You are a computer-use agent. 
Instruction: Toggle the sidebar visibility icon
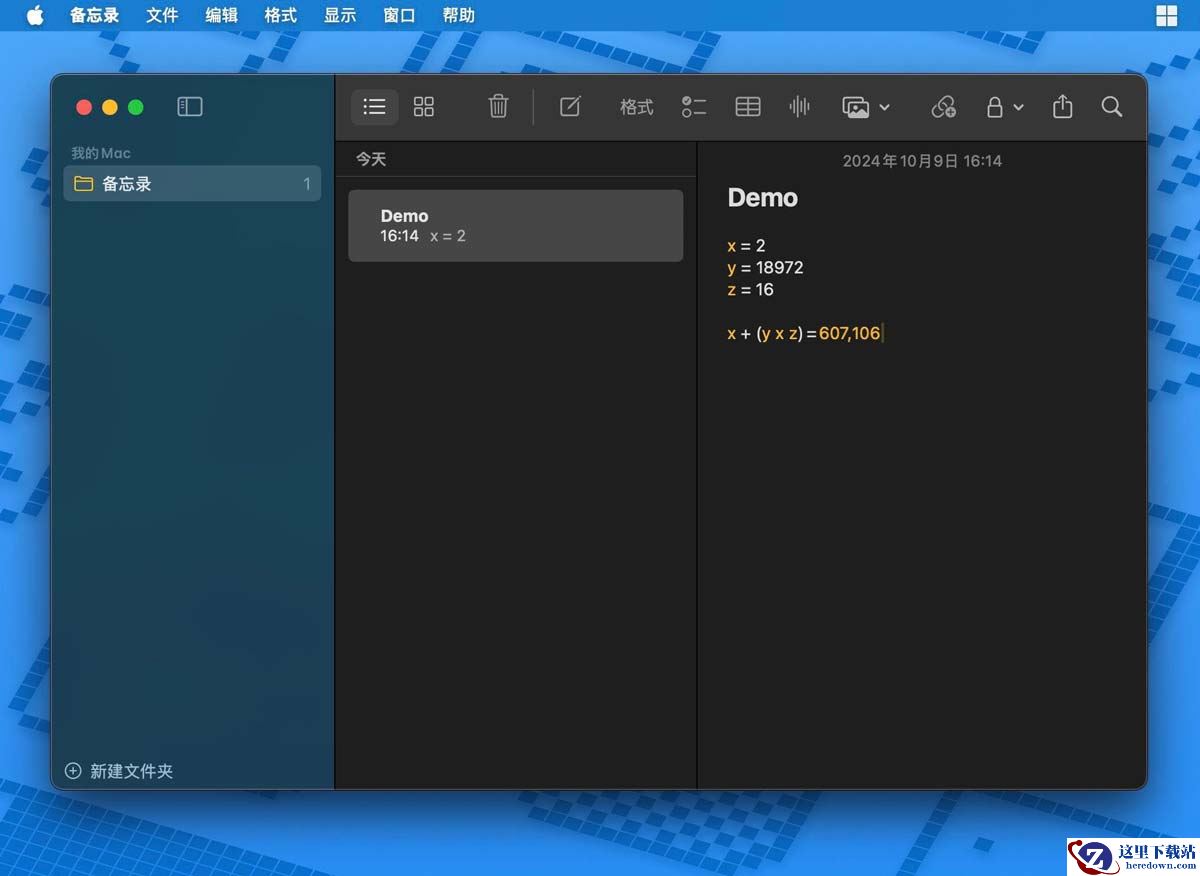pyautogui.click(x=190, y=107)
